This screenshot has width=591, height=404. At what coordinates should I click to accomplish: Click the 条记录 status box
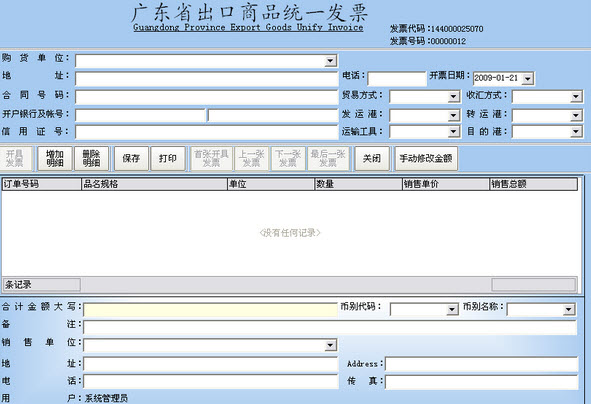coord(42,285)
